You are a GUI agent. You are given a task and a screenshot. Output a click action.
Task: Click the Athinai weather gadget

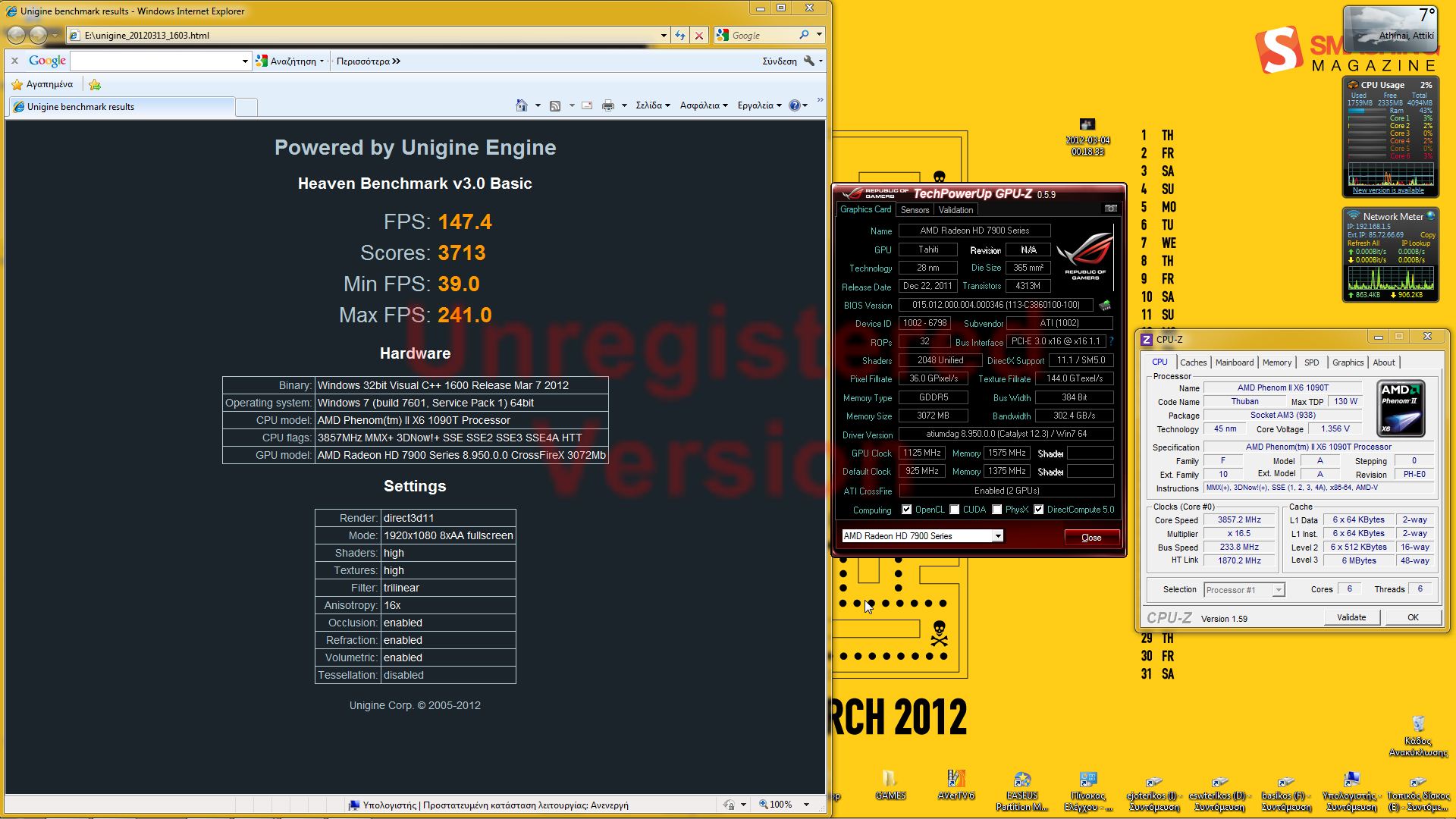pyautogui.click(x=1389, y=29)
